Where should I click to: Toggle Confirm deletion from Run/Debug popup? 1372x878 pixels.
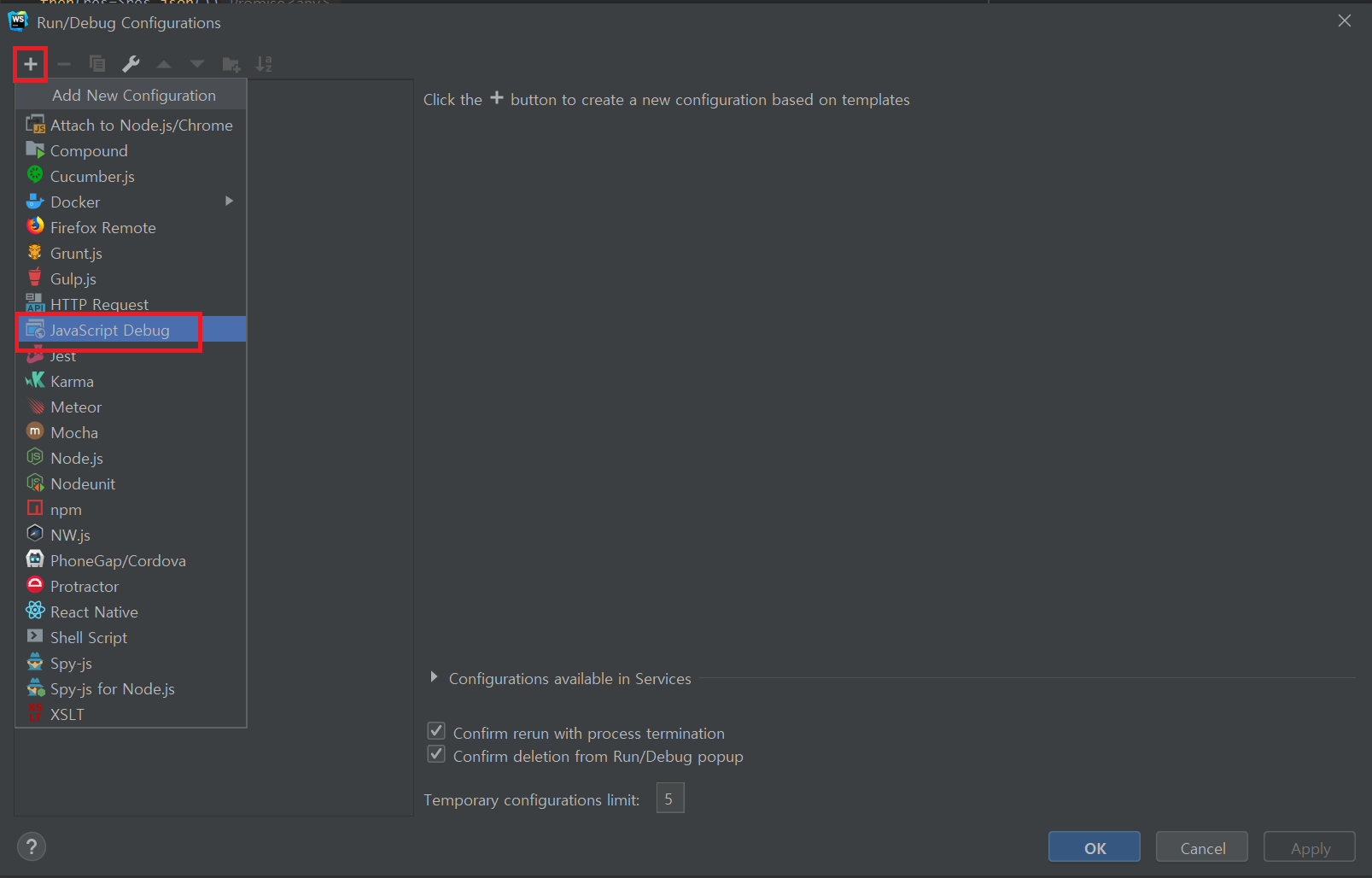pyautogui.click(x=436, y=754)
